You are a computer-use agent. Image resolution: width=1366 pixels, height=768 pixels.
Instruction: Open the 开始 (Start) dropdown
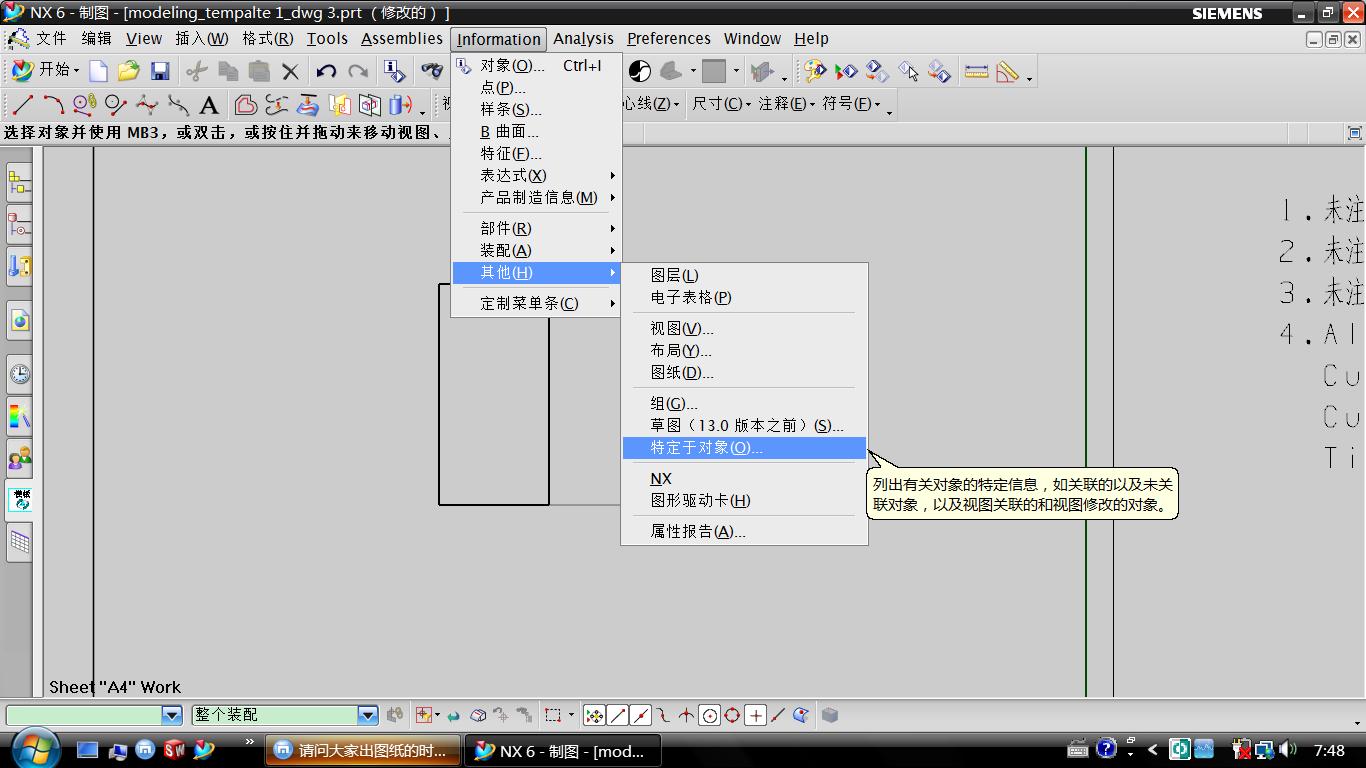point(45,70)
